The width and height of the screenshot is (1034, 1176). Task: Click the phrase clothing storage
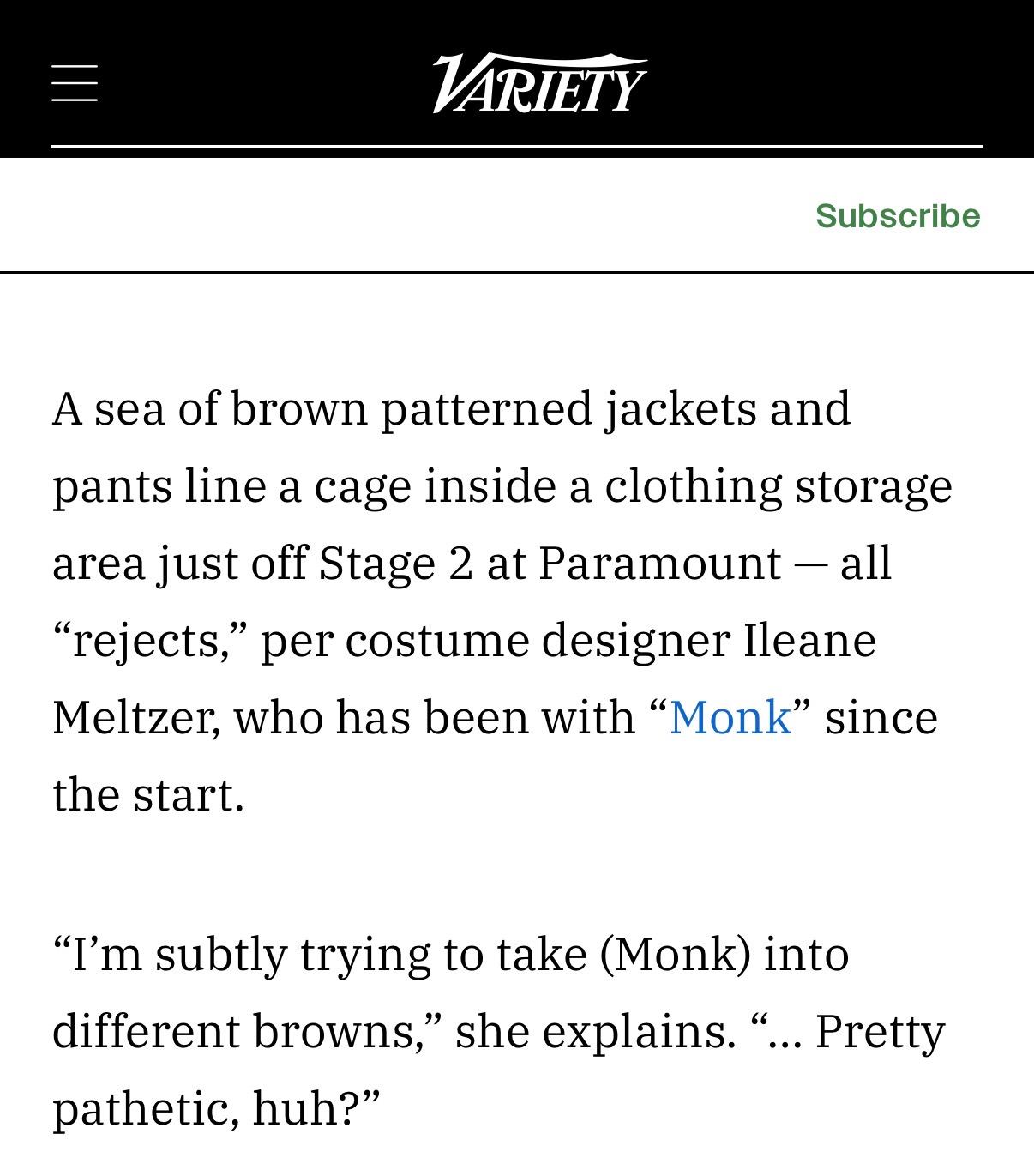[779, 485]
